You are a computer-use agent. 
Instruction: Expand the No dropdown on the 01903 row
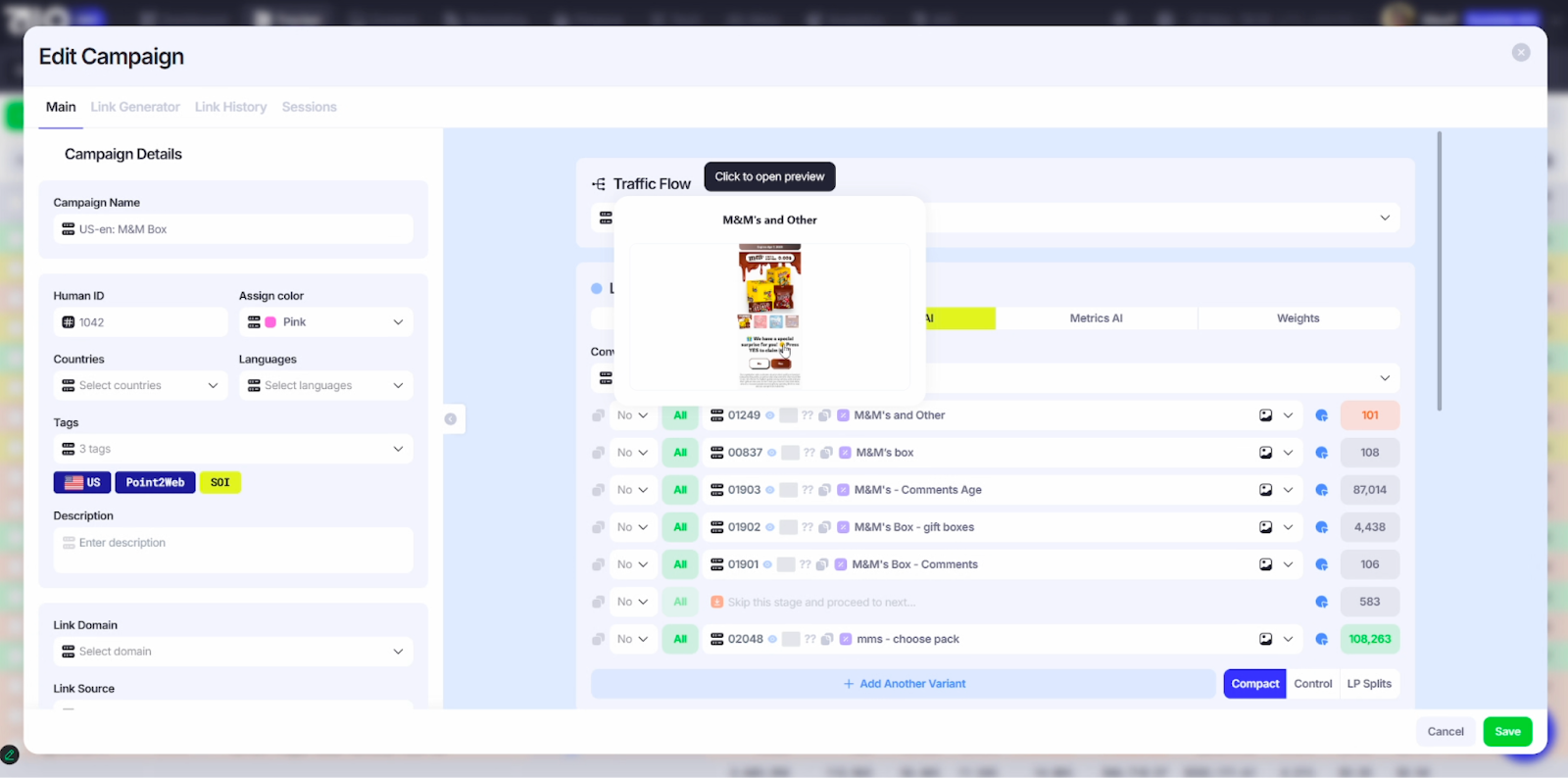click(632, 490)
